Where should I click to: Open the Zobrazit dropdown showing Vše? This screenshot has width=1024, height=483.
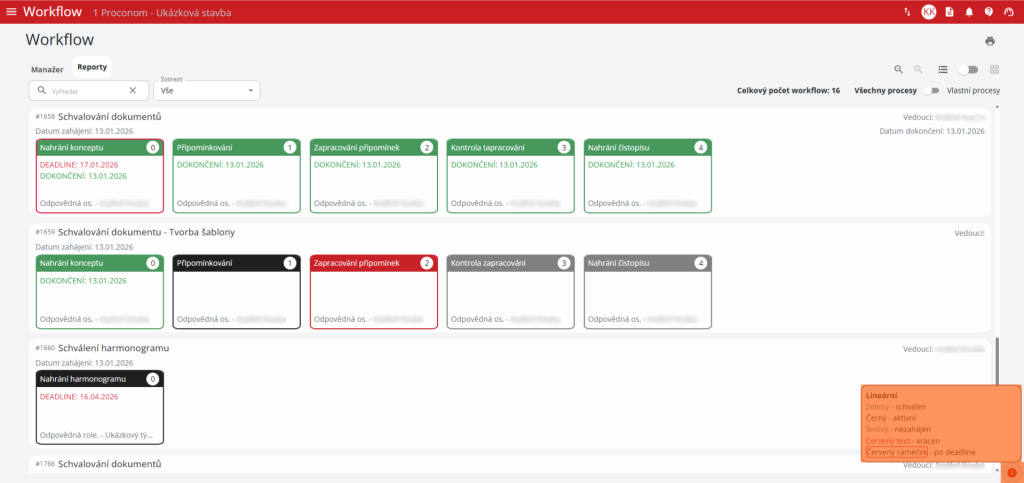(x=207, y=90)
